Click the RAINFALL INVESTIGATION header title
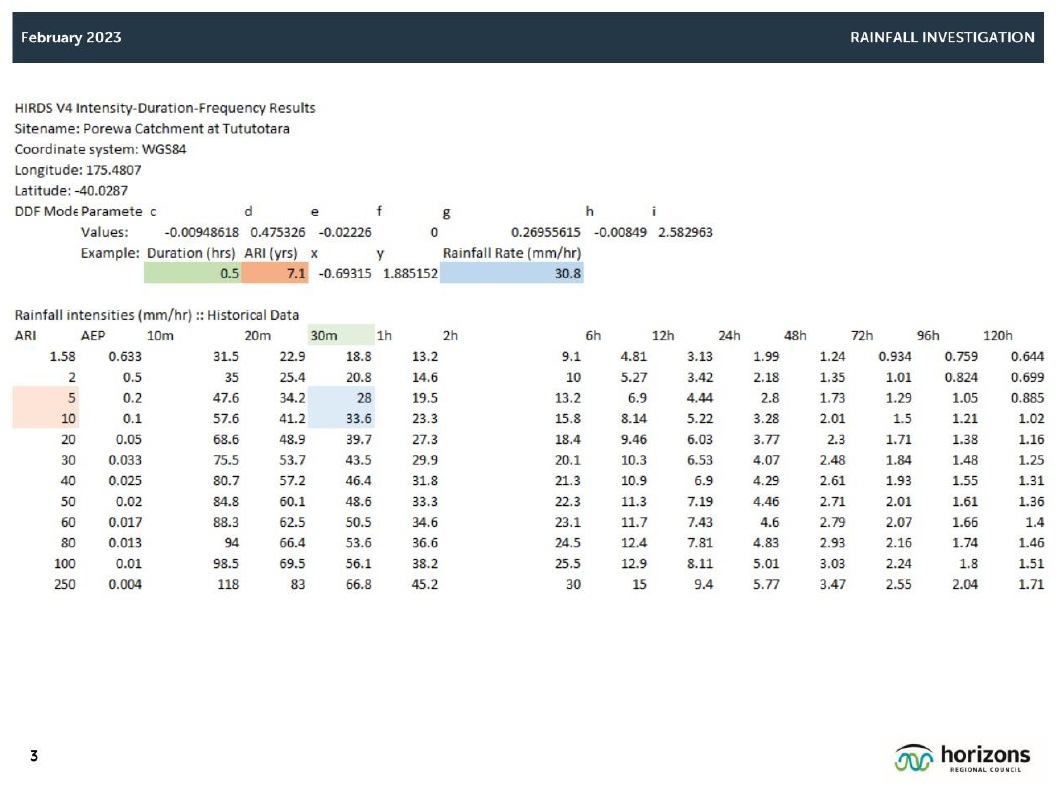 coord(941,37)
